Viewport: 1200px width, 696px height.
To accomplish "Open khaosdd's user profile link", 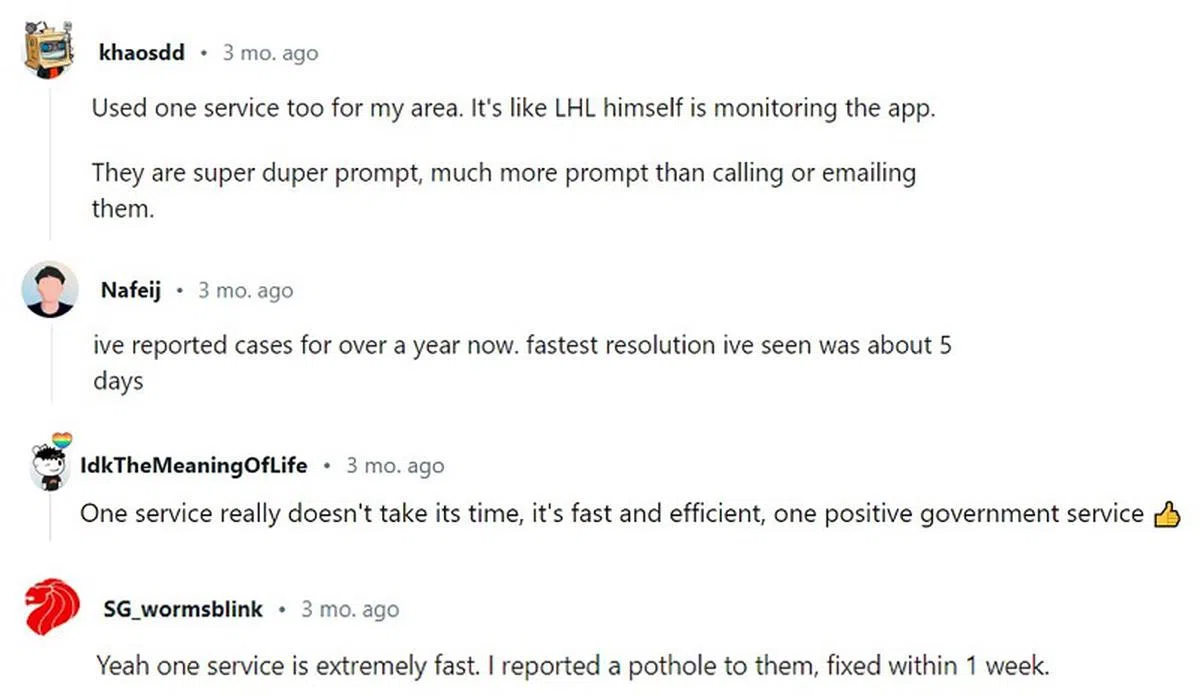I will click(x=142, y=53).
